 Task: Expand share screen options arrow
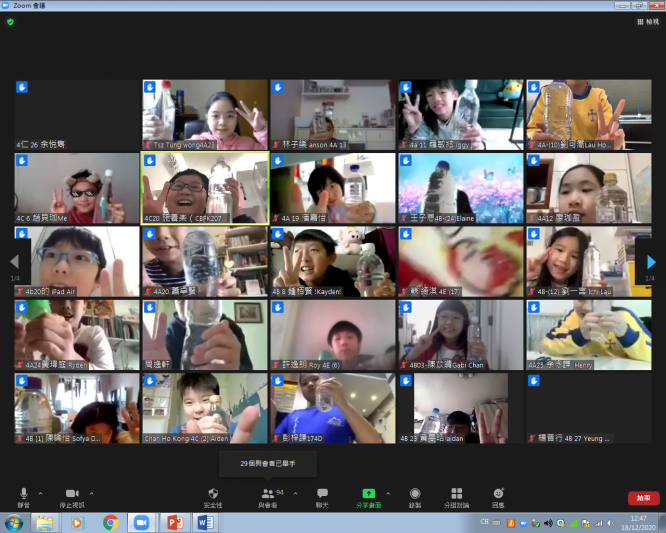tap(388, 493)
